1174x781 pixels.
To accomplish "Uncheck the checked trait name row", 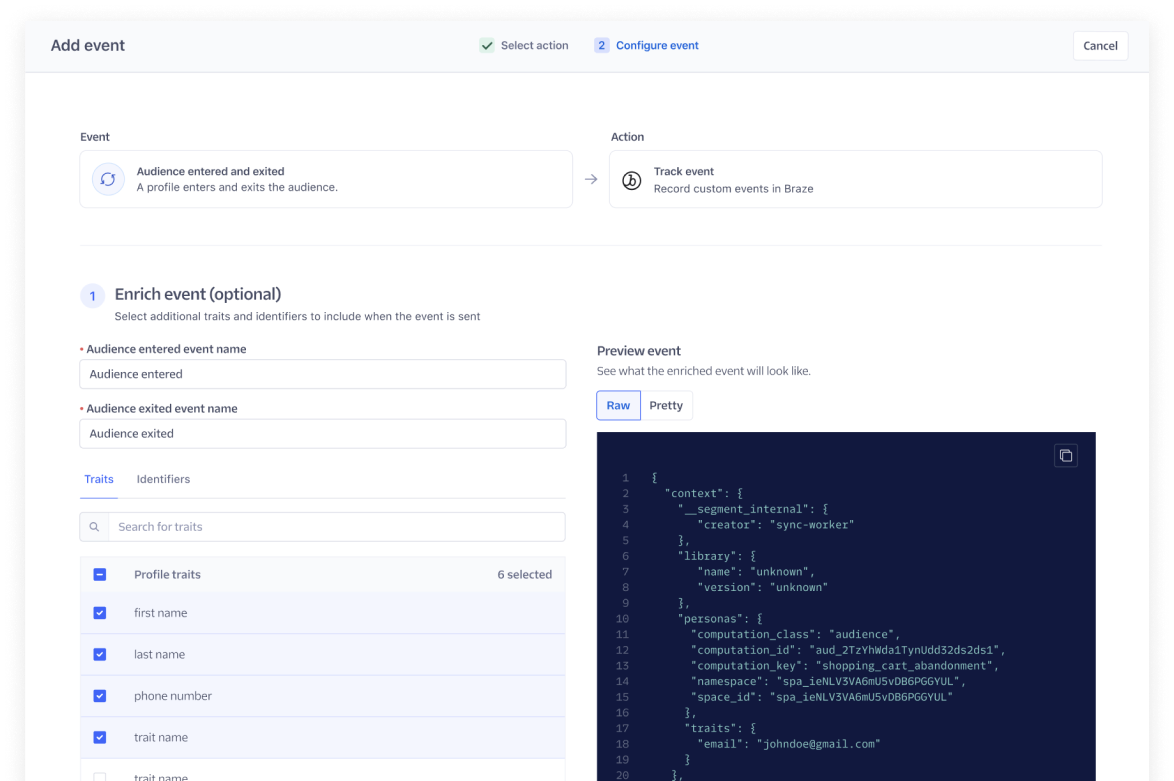I will [x=100, y=737].
